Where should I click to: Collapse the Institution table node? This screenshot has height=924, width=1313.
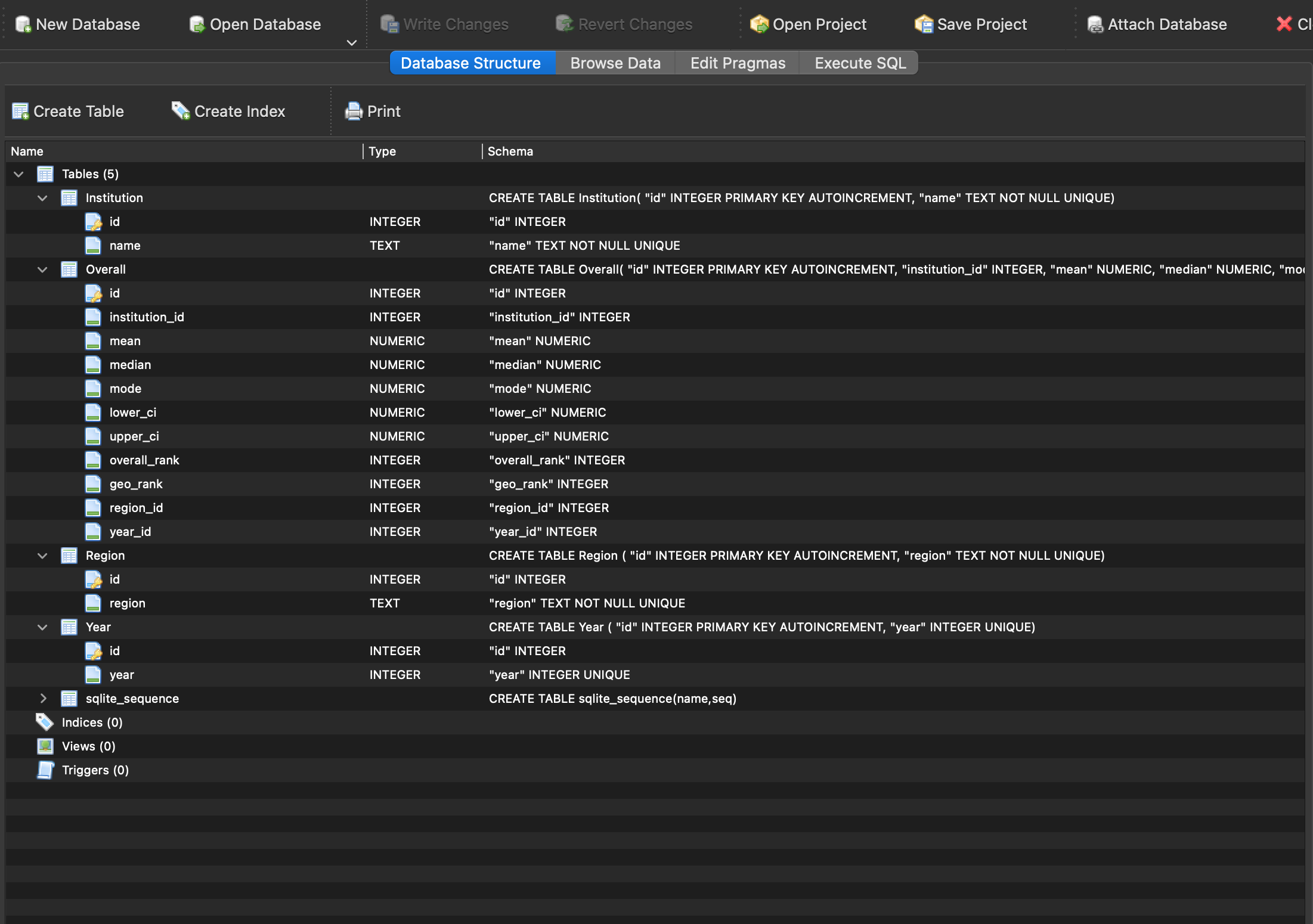pyautogui.click(x=42, y=198)
